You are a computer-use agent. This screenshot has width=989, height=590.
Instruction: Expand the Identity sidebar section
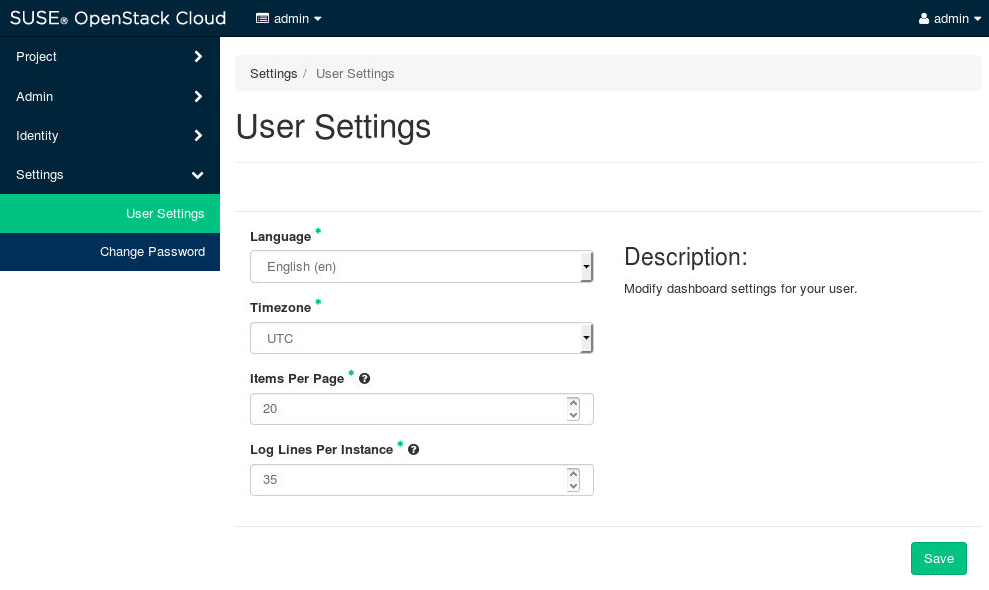109,136
